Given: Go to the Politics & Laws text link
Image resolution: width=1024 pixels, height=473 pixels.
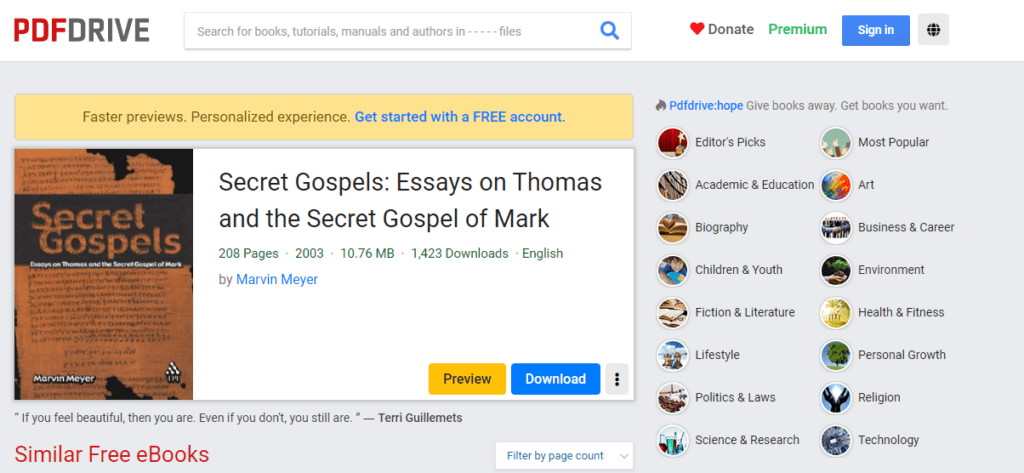Looking at the screenshot, I should 735,397.
